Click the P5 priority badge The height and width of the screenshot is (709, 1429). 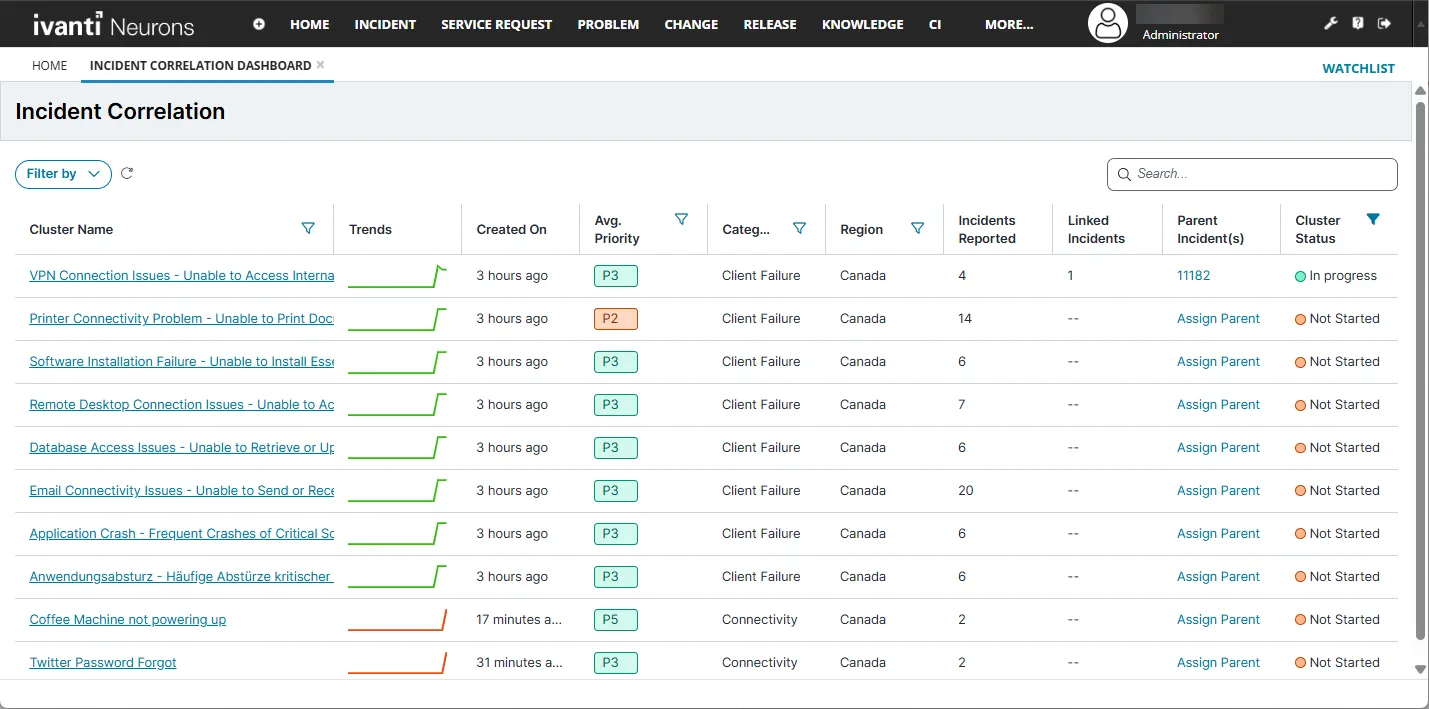pos(615,620)
